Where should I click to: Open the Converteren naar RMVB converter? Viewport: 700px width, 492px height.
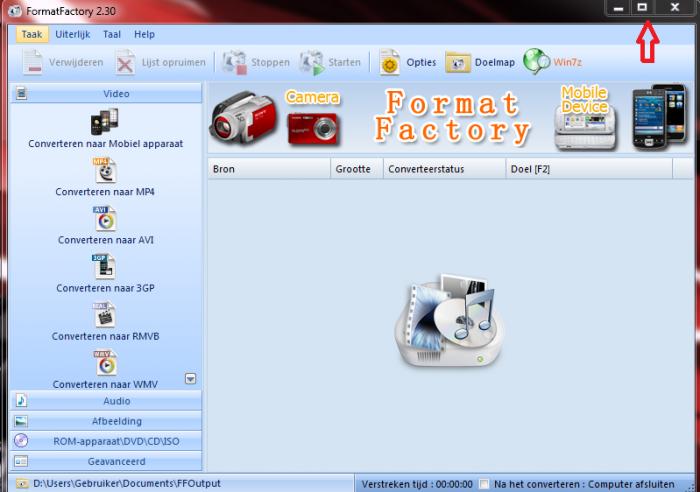105,314
